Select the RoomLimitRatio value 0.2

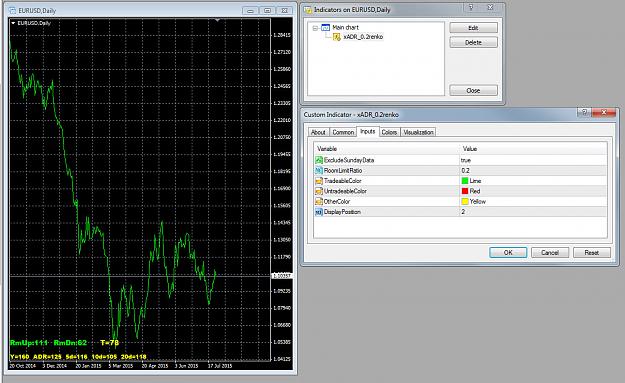(x=465, y=170)
